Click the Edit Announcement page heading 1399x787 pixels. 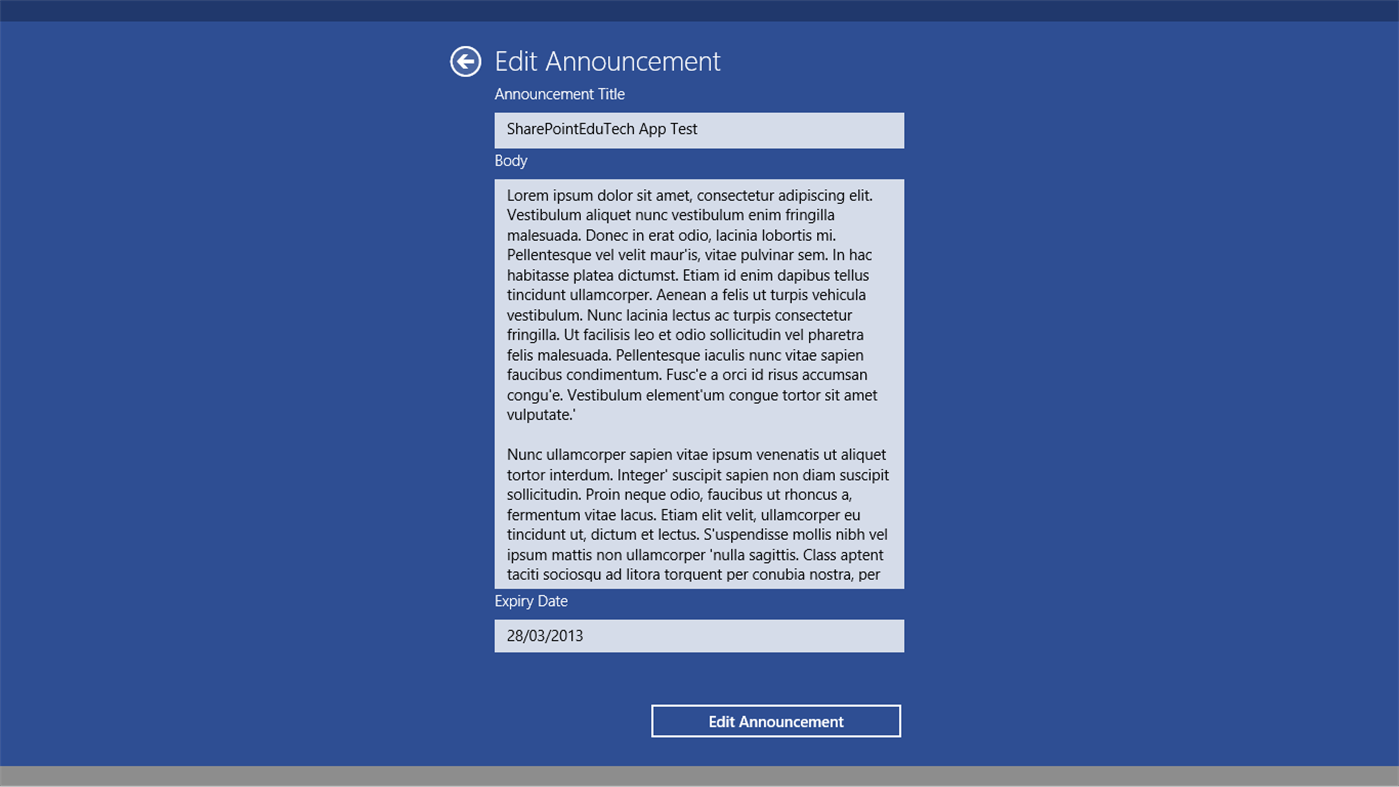pos(607,61)
